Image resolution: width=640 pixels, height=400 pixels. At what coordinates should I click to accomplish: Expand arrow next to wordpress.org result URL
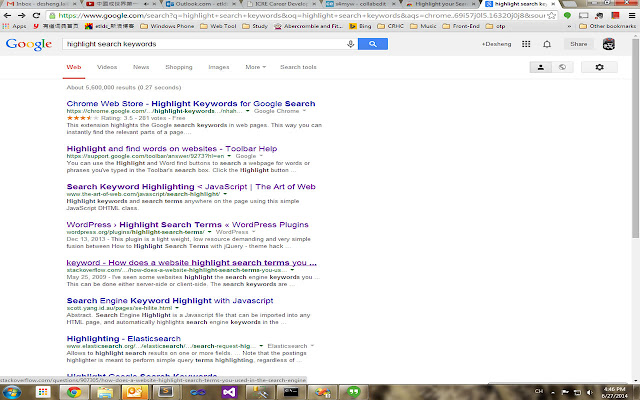[209, 232]
